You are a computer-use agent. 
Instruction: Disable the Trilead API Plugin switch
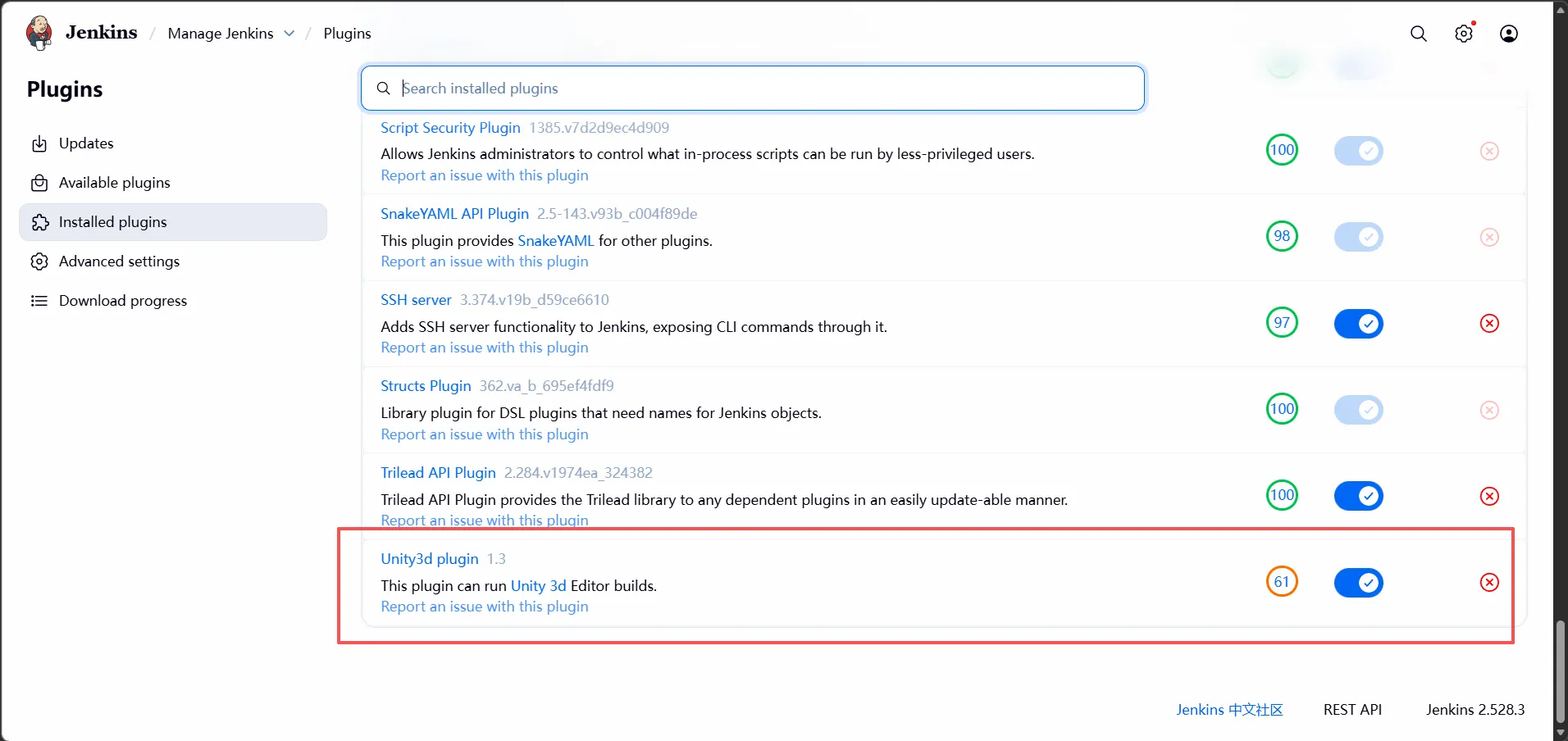tap(1358, 496)
